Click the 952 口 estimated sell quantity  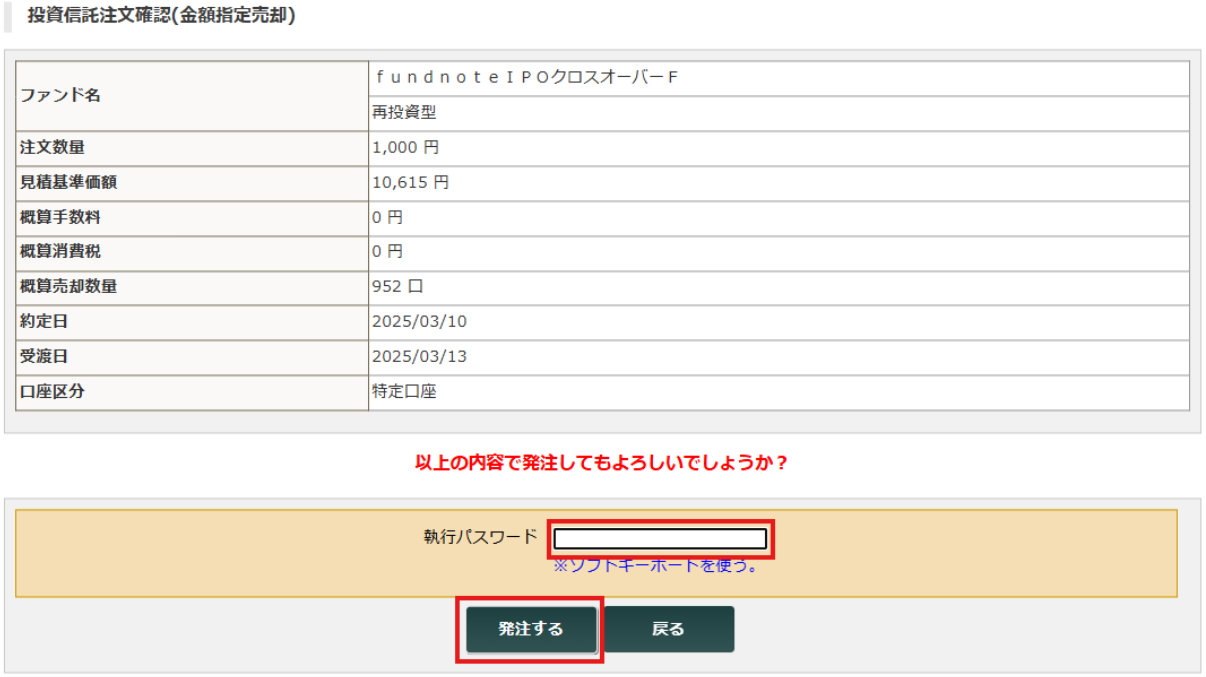pyautogui.click(x=397, y=286)
